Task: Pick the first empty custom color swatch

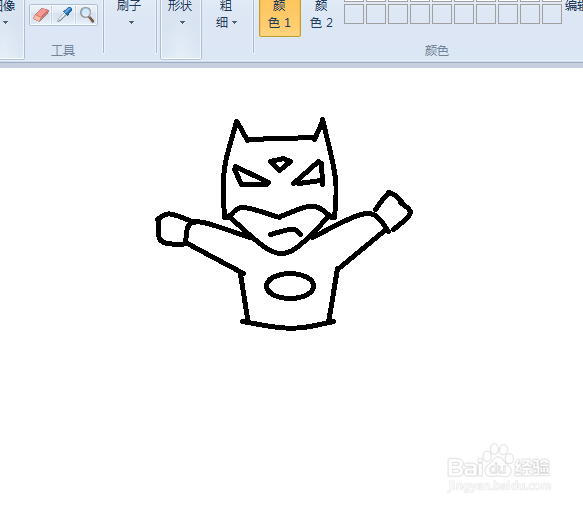Action: 354,14
